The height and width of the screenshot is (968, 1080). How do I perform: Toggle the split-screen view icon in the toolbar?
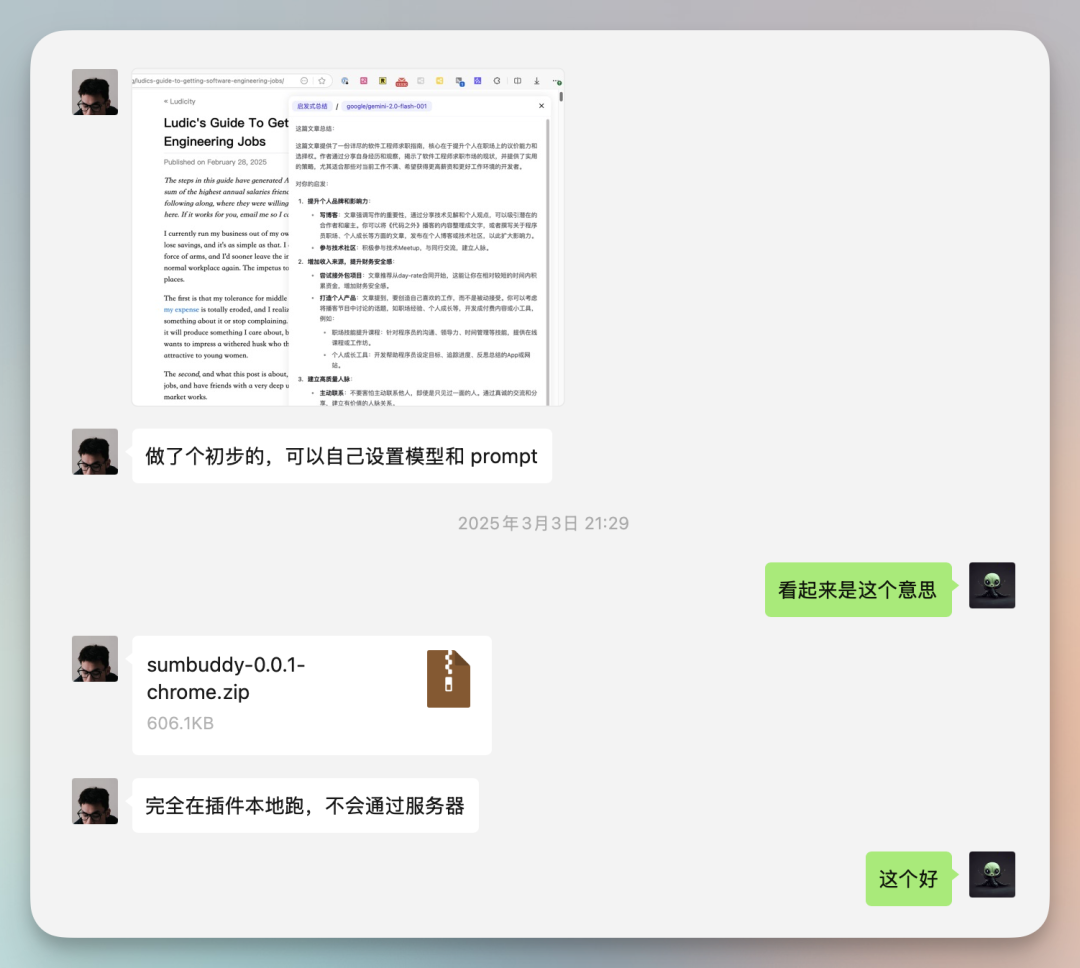tap(517, 82)
